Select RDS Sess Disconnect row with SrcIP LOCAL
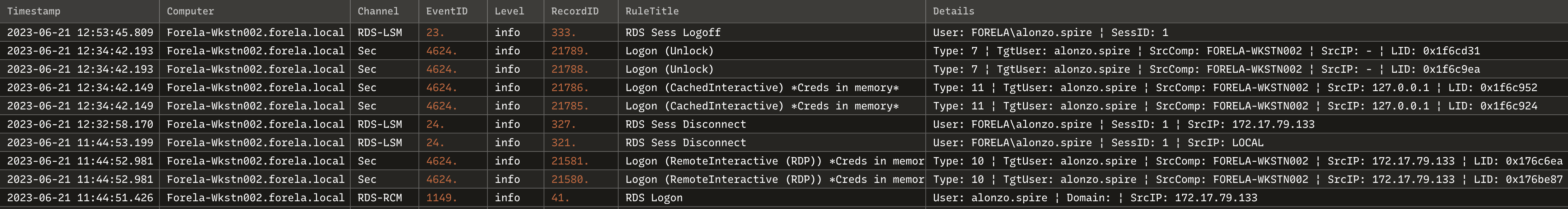The image size is (1568, 209). [x=784, y=142]
